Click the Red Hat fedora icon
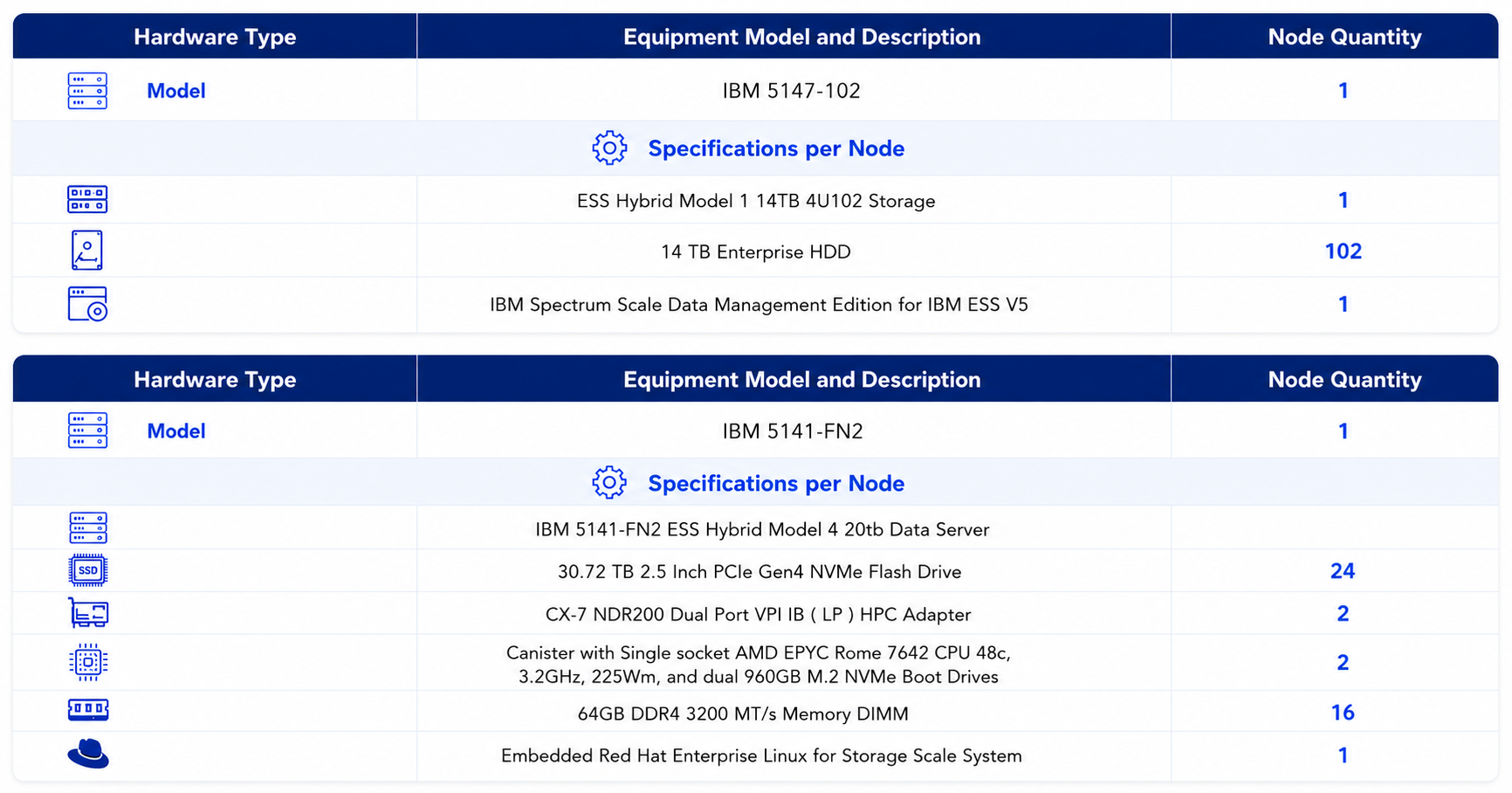Image resolution: width=1512 pixels, height=793 pixels. tap(88, 754)
